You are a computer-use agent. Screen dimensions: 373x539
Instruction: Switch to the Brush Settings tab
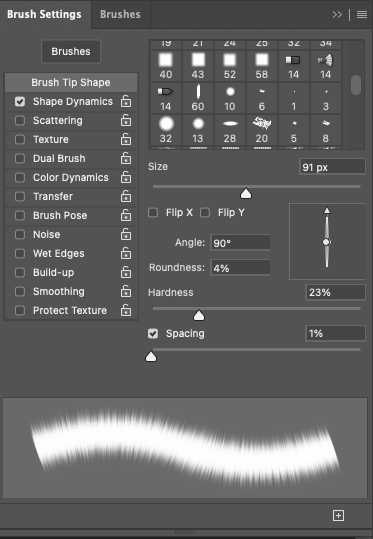click(x=44, y=14)
